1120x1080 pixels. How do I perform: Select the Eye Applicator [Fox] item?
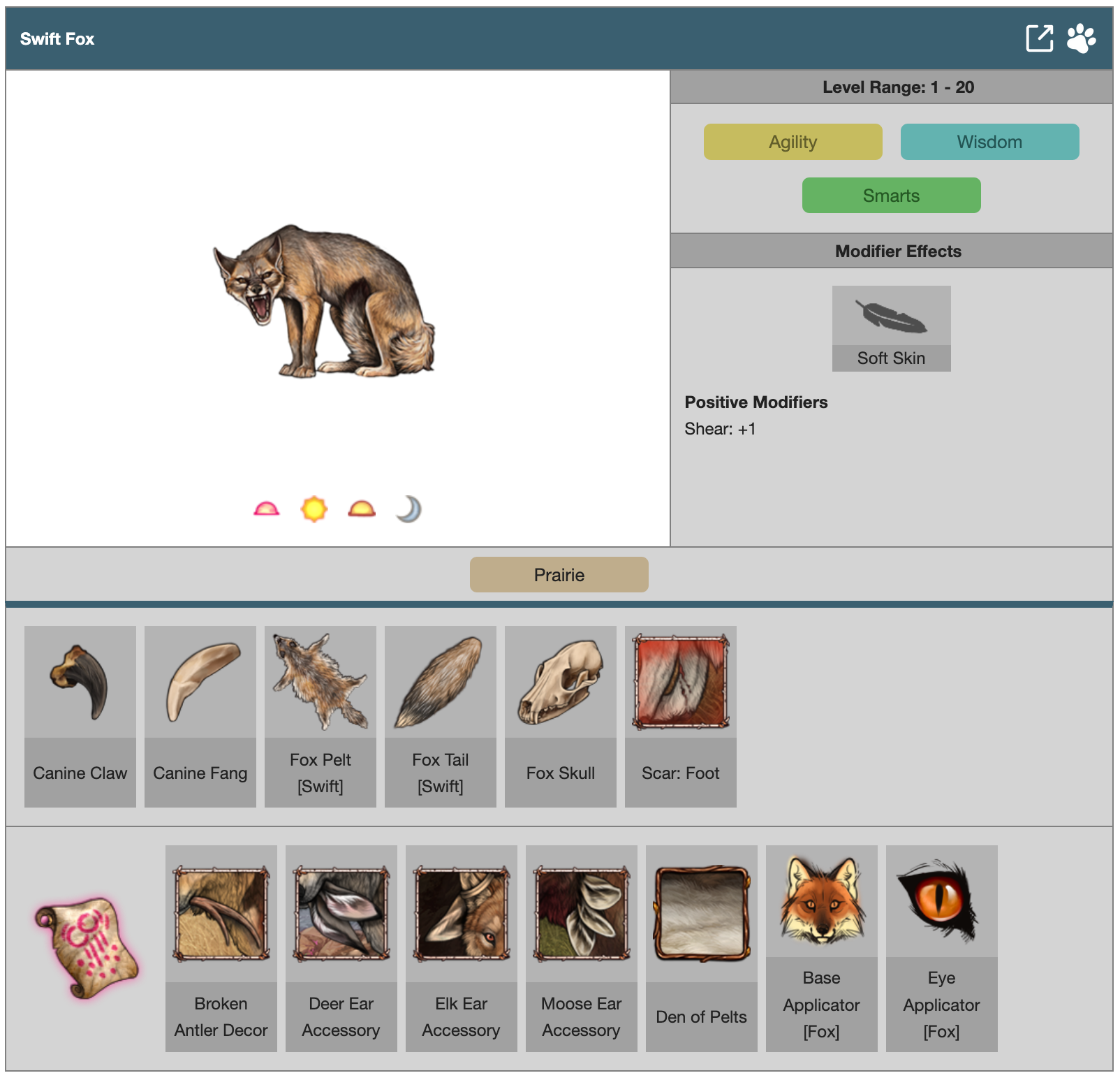click(941, 948)
